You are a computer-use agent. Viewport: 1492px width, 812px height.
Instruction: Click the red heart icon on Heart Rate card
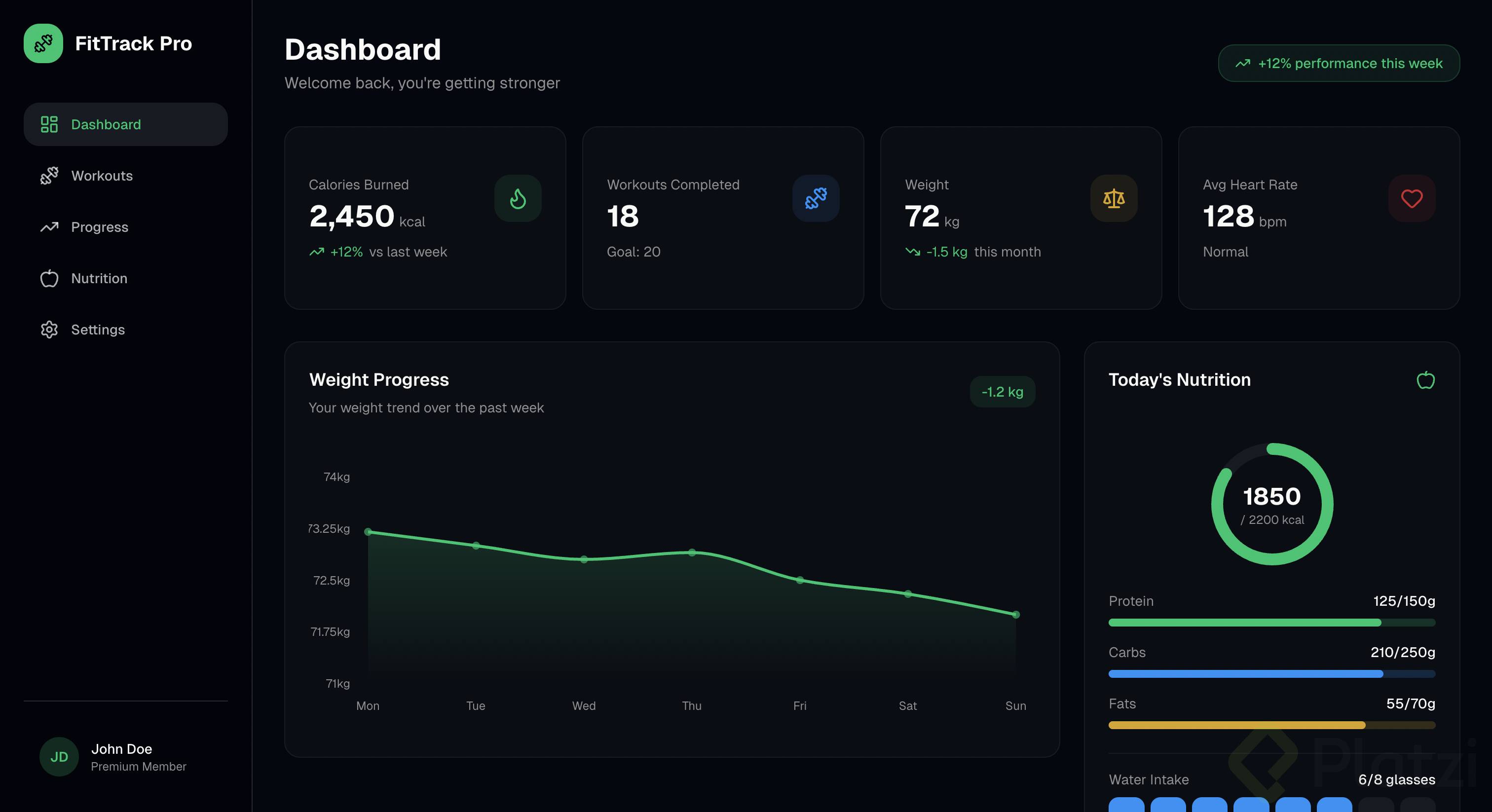pos(1412,199)
